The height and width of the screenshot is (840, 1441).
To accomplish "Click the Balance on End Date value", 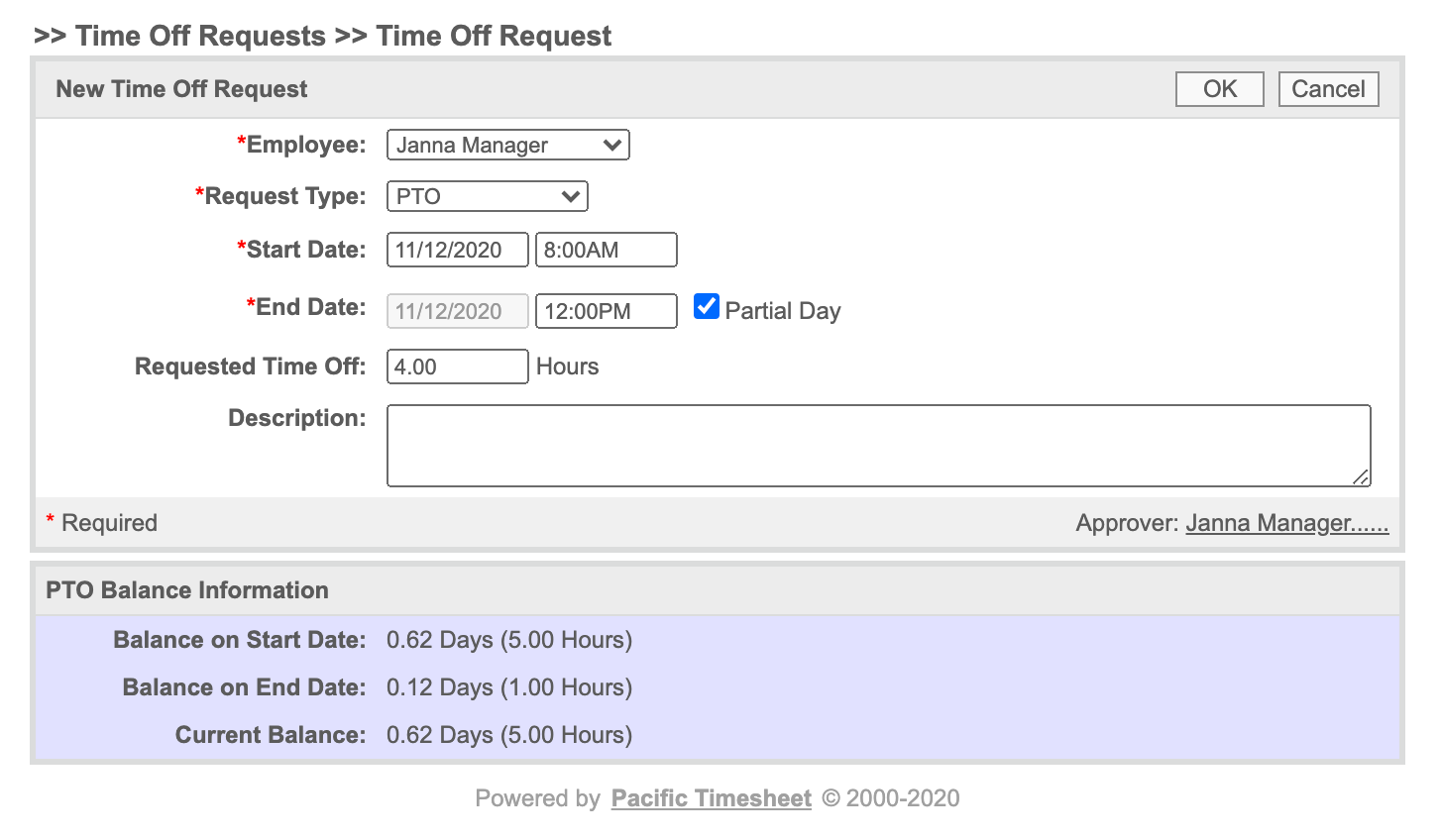I will [x=509, y=687].
